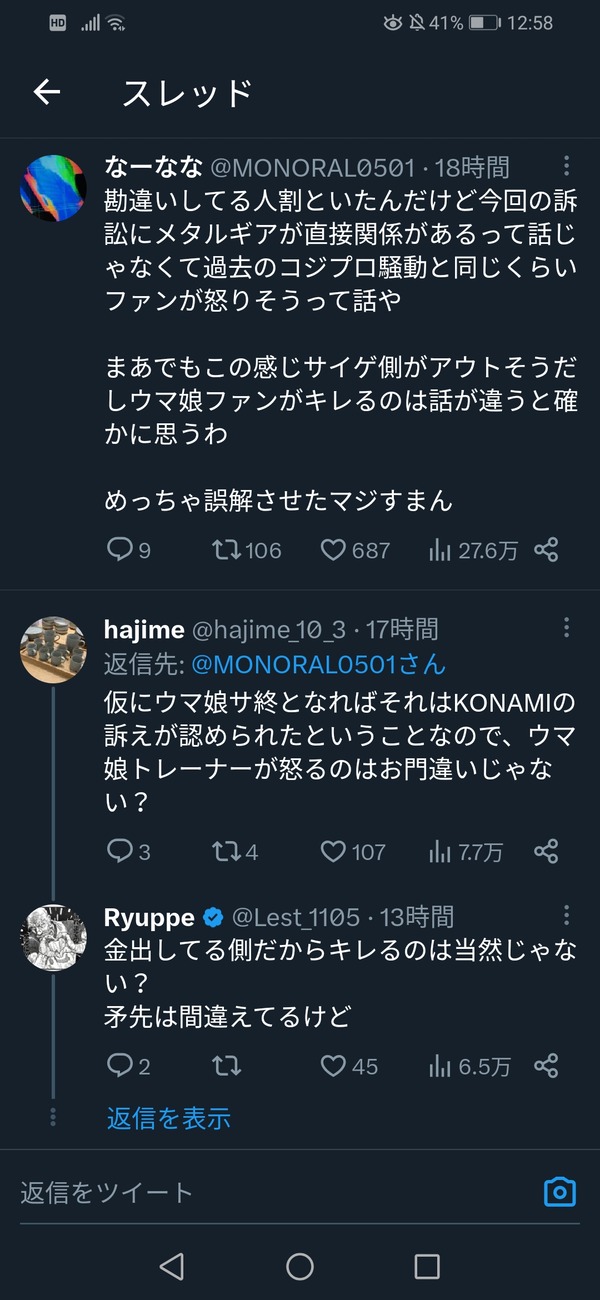Focus the 返信をツイート reply field
The image size is (600, 1300).
[x=270, y=1192]
